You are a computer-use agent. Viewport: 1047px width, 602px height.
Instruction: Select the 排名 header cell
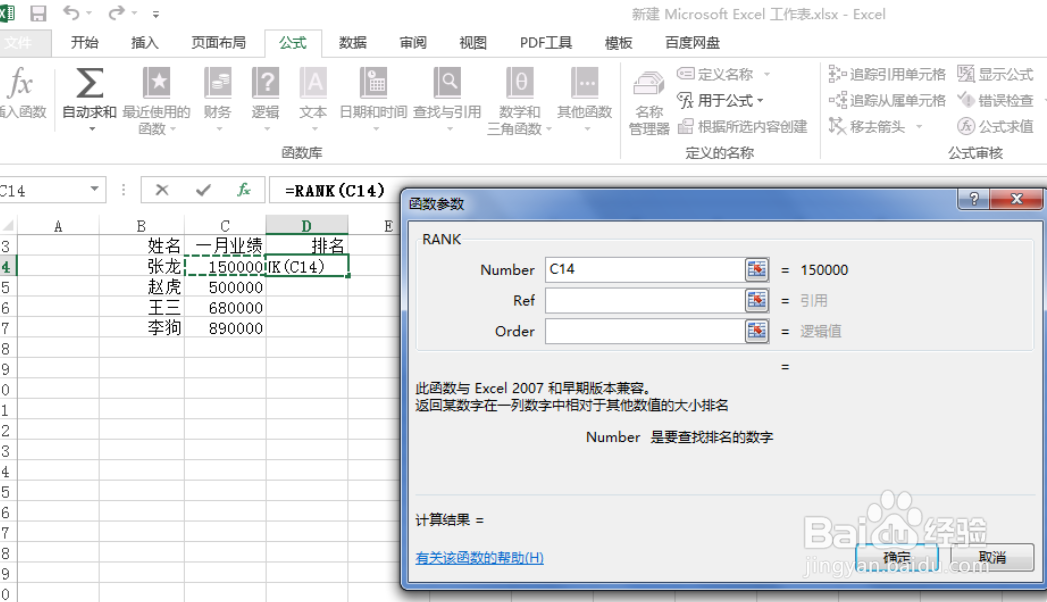306,246
